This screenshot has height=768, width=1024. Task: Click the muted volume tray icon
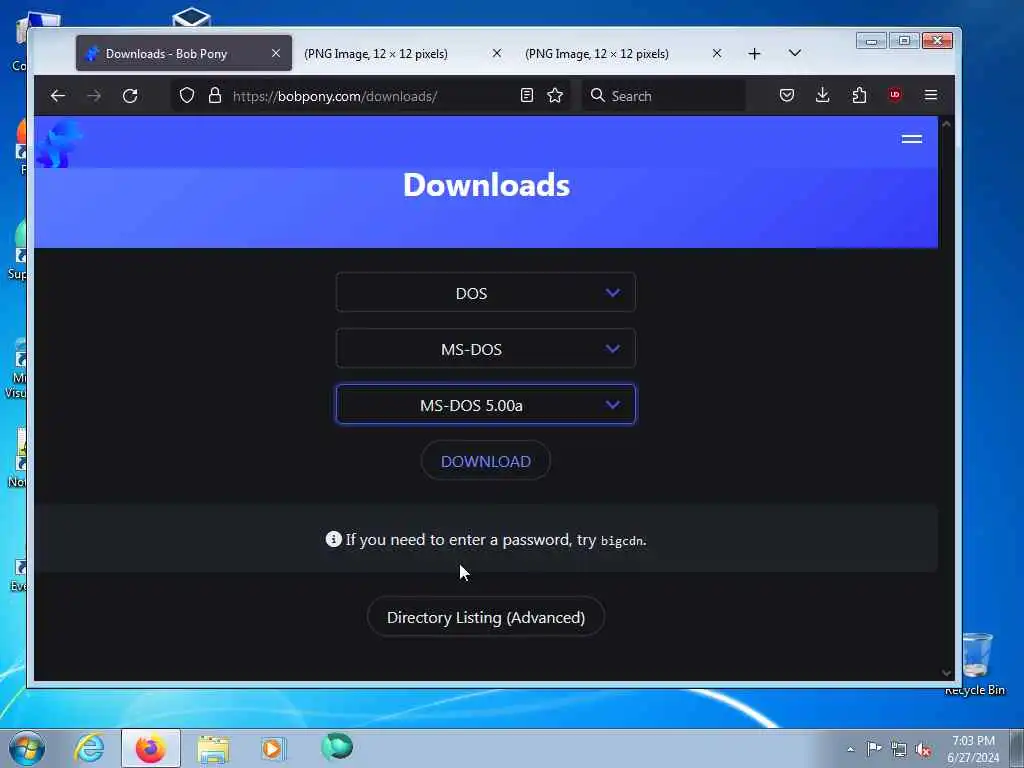[x=923, y=749]
